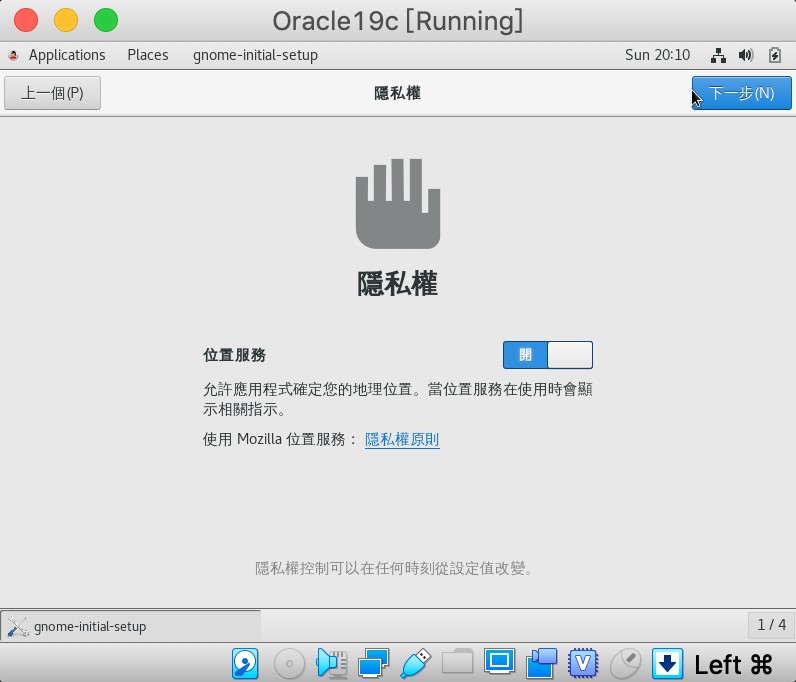Click the VirtualBox CPU virtualization icon
The height and width of the screenshot is (682, 796).
click(583, 663)
